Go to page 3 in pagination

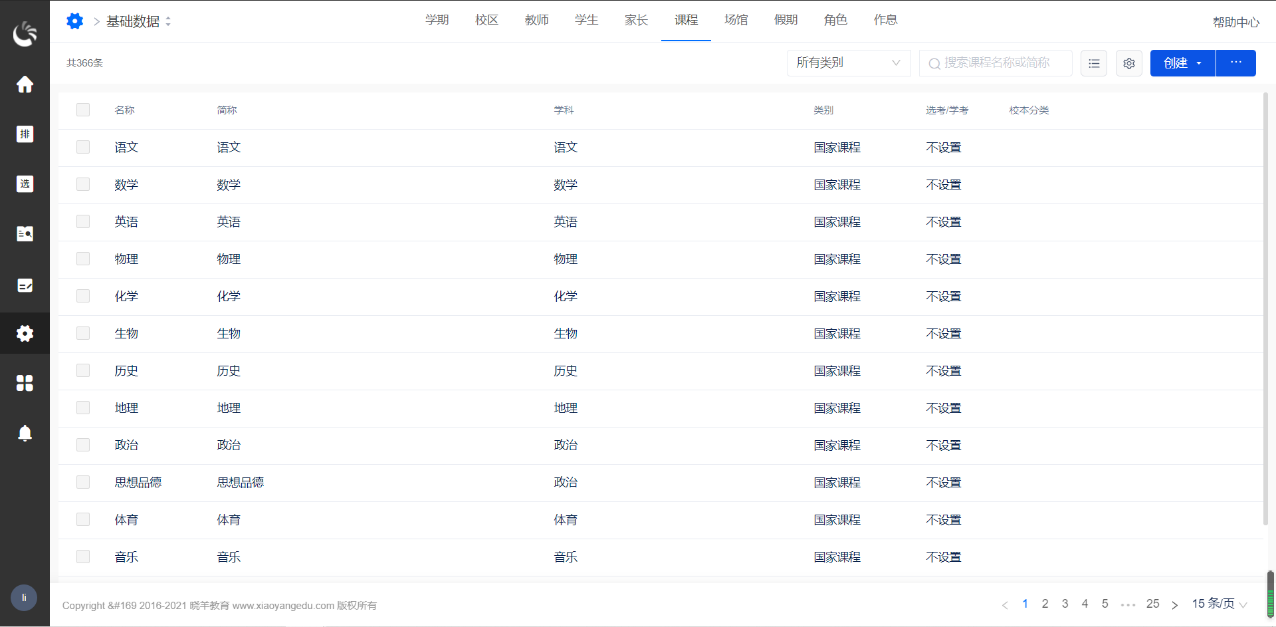pyautogui.click(x=1064, y=603)
